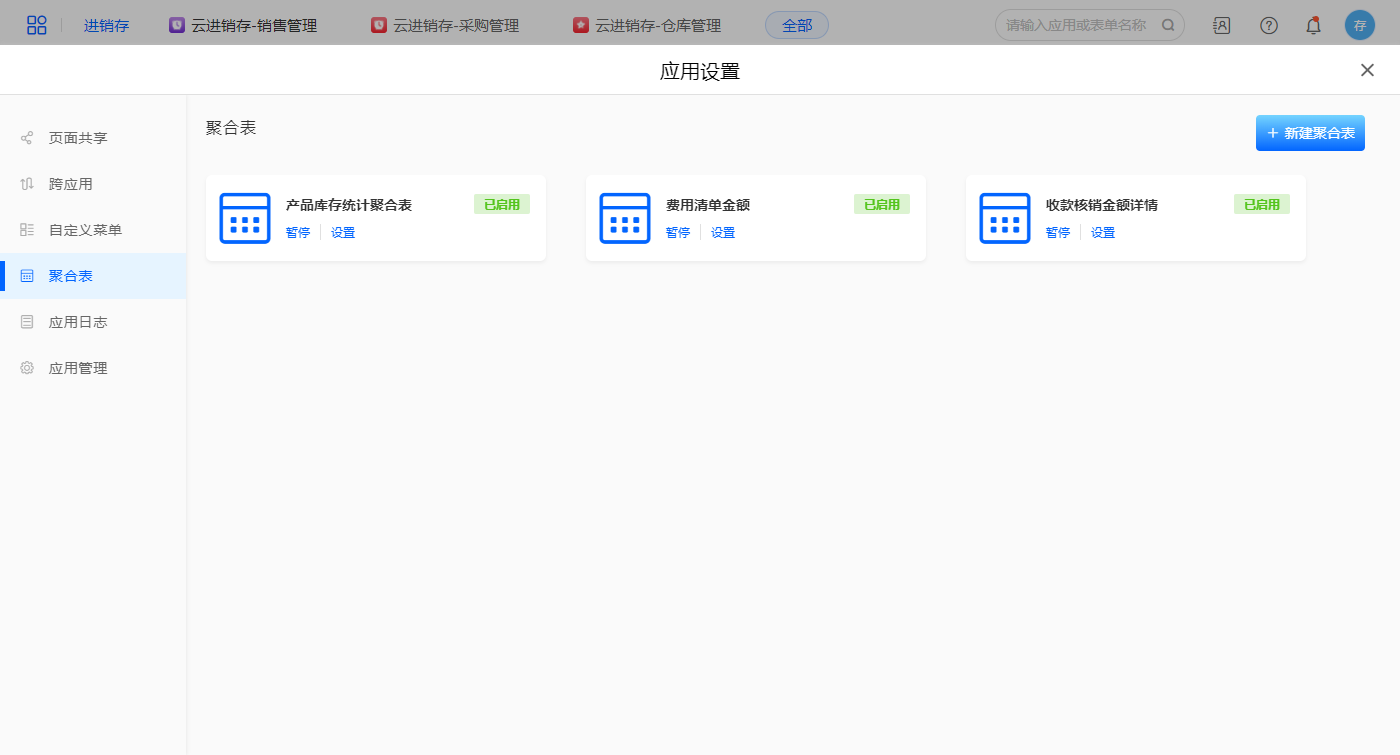Viewport: 1400px width, 755px height.
Task: Open the help question mark icon
Action: pos(1268,25)
